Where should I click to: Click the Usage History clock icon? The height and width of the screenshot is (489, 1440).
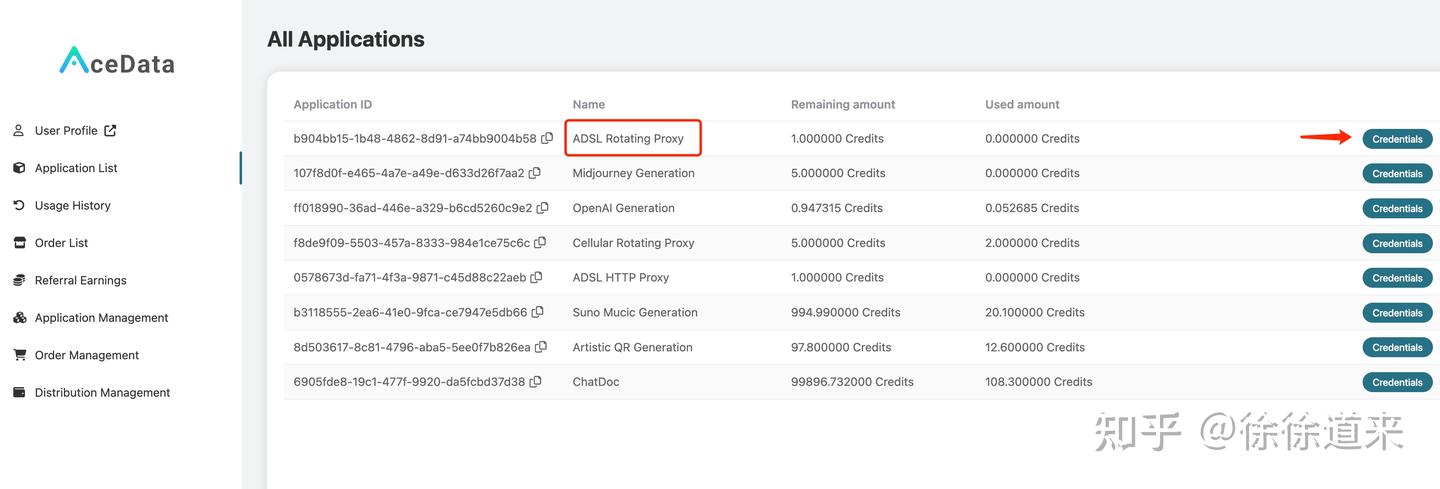click(x=18, y=205)
